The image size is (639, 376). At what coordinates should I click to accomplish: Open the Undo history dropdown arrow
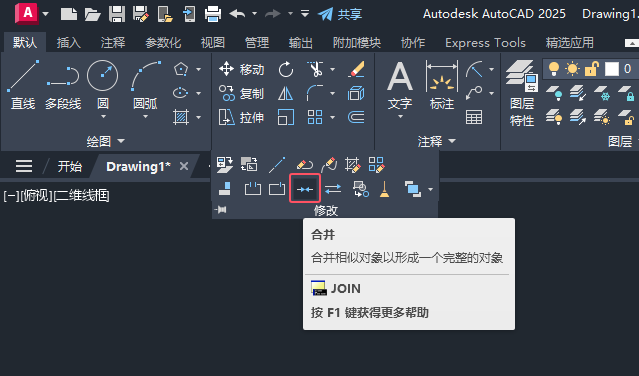tap(254, 14)
